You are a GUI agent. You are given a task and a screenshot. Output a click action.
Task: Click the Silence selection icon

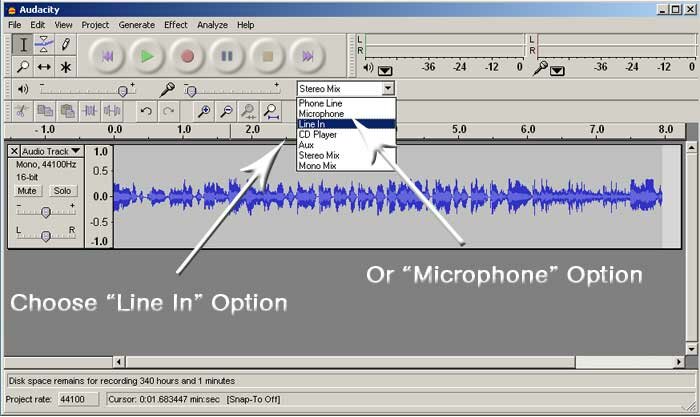pyautogui.click(x=112, y=111)
